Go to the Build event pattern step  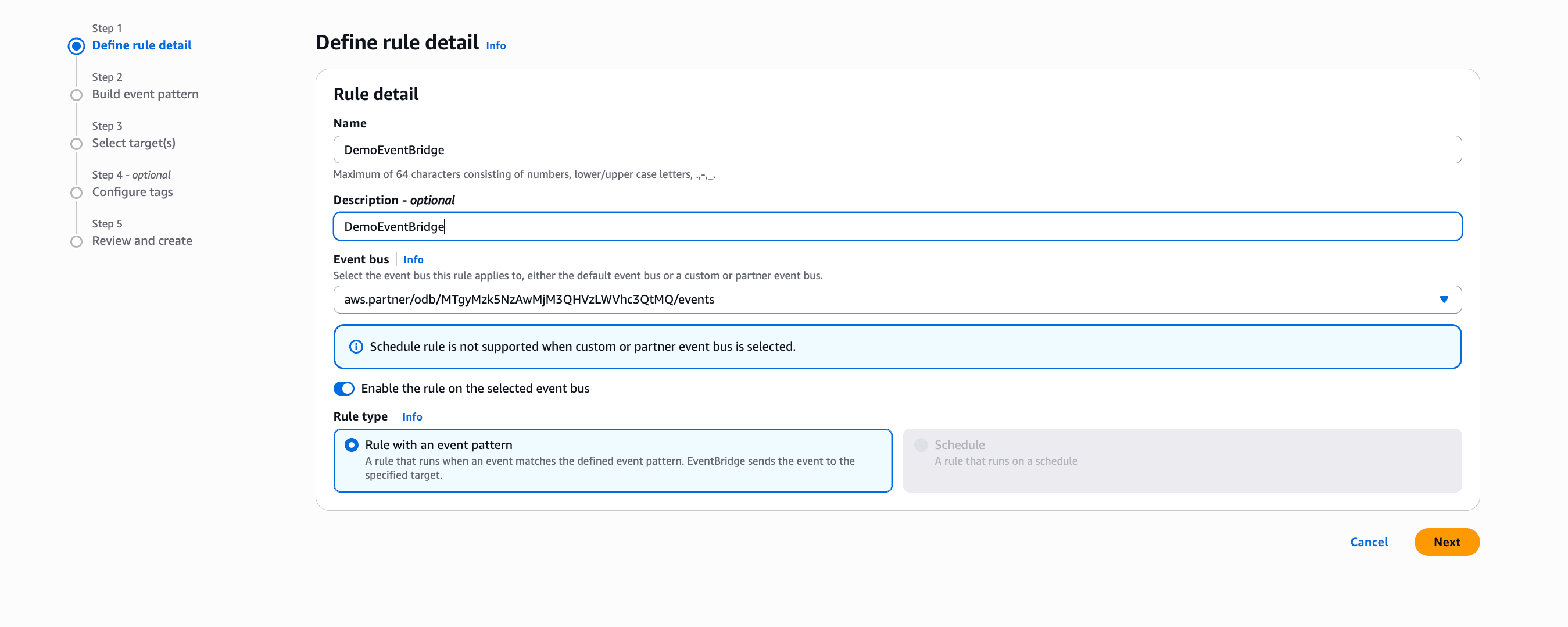tap(145, 94)
